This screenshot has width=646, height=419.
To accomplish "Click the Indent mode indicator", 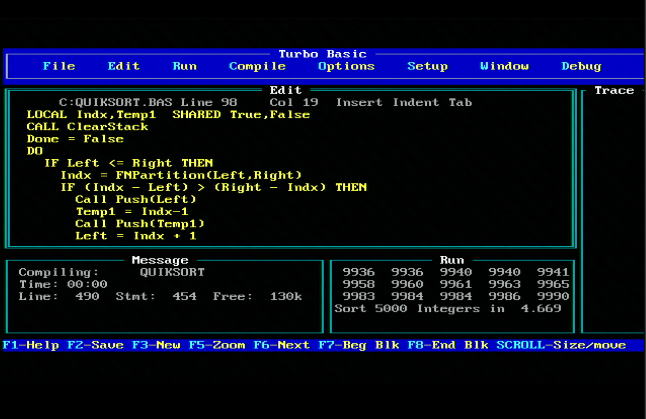I will pyautogui.click(x=416, y=102).
